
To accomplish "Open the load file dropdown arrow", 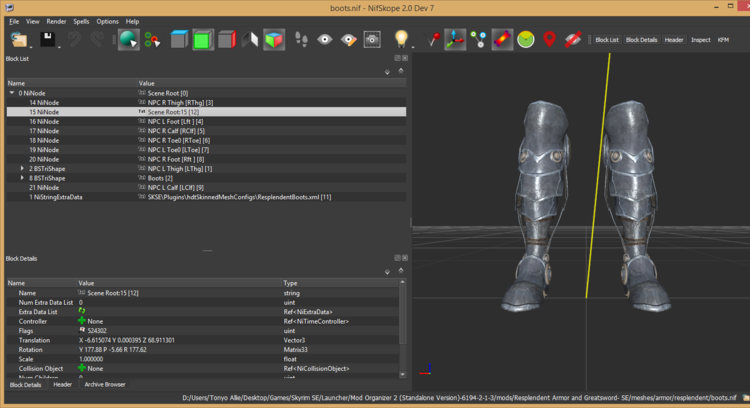I will (31, 47).
